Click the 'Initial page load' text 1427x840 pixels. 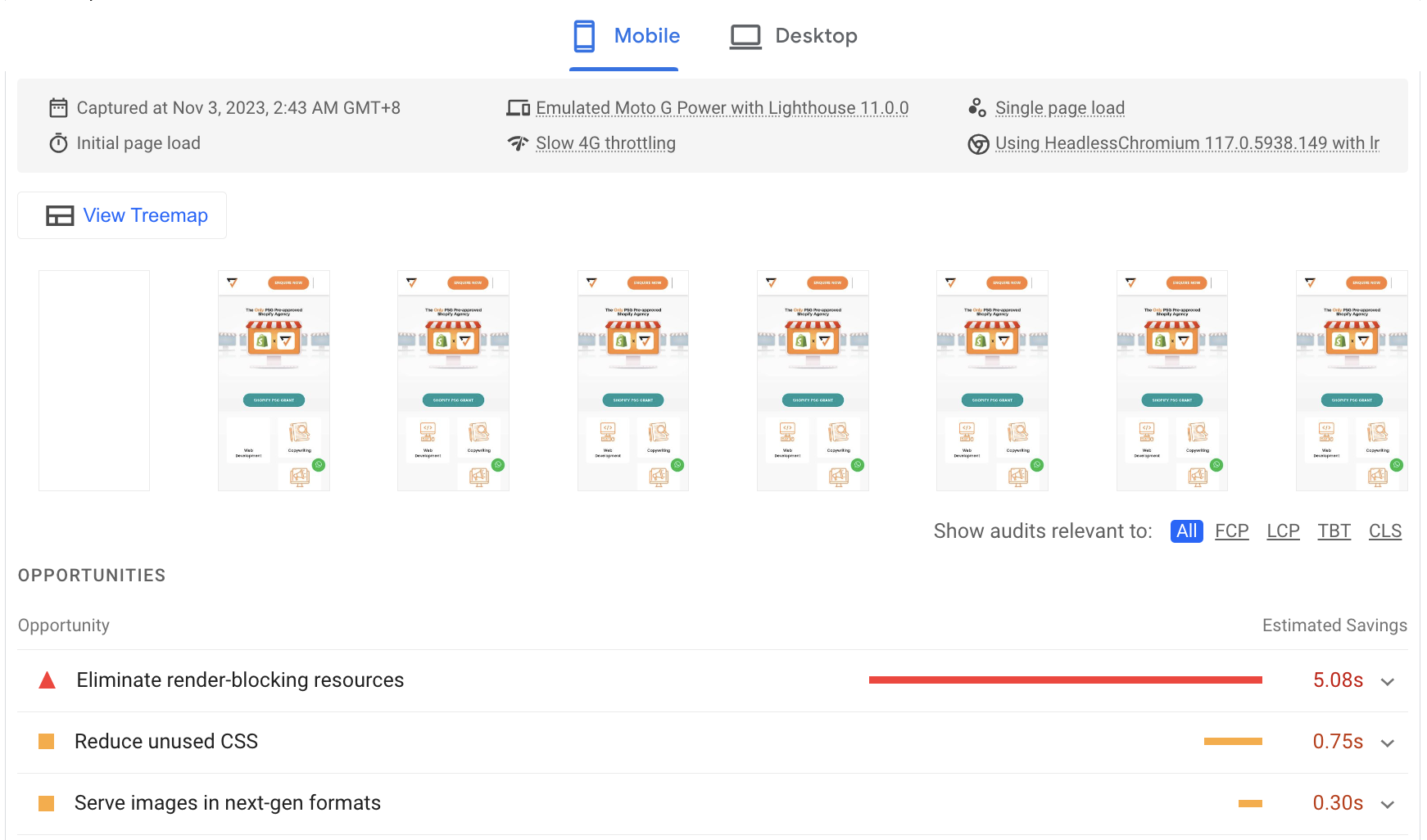pos(138,143)
